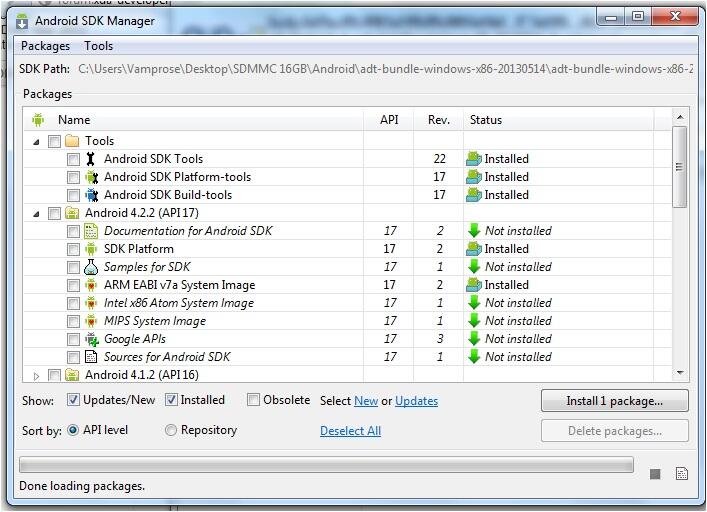This screenshot has height=512, width=707.
Task: Collapse the Android 4.2.2 (API 17) group
Action: pos(37,213)
